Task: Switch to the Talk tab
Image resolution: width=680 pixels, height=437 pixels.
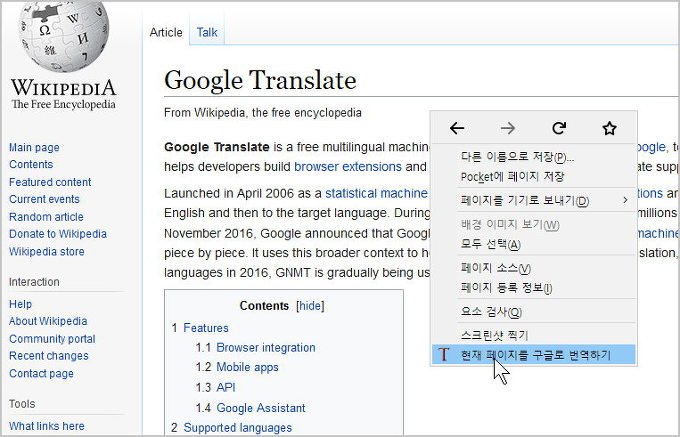Action: click(207, 33)
